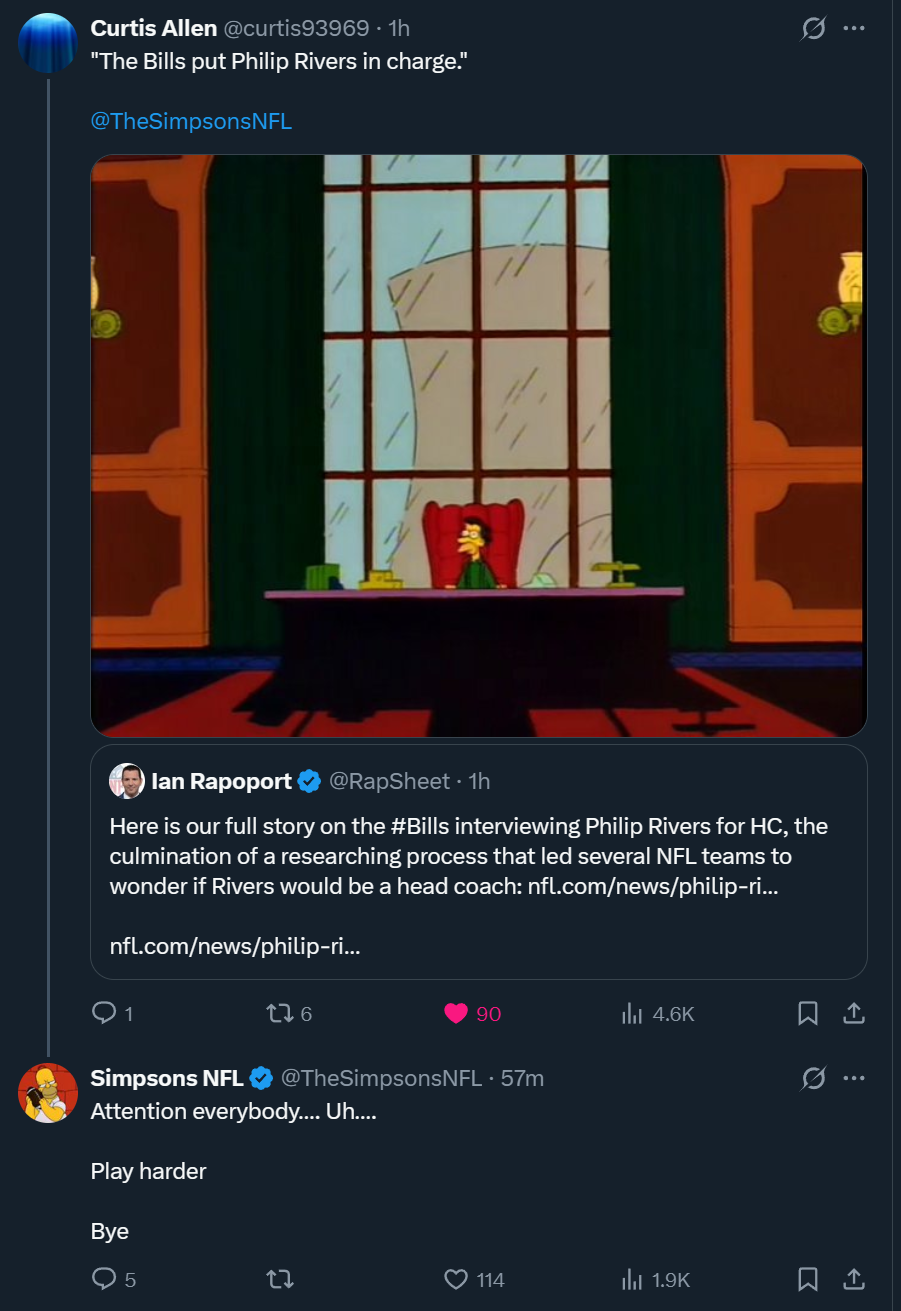Open more options on Simpsons NFL reply
901x1311 pixels.
point(853,1078)
